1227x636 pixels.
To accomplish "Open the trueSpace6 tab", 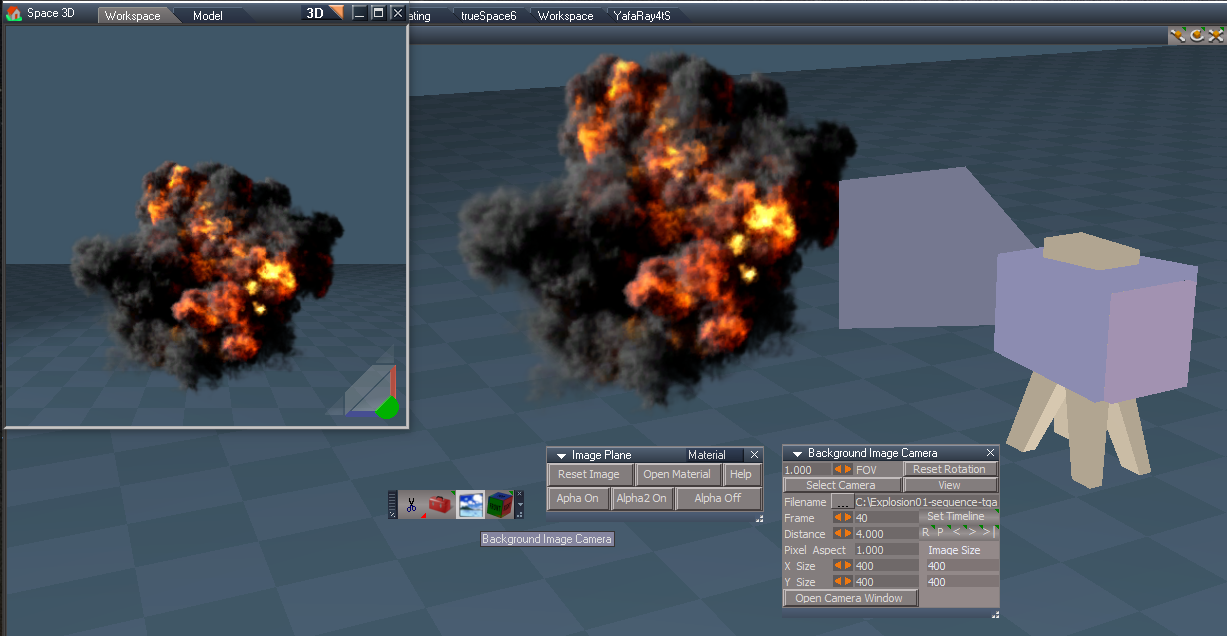I will point(488,16).
